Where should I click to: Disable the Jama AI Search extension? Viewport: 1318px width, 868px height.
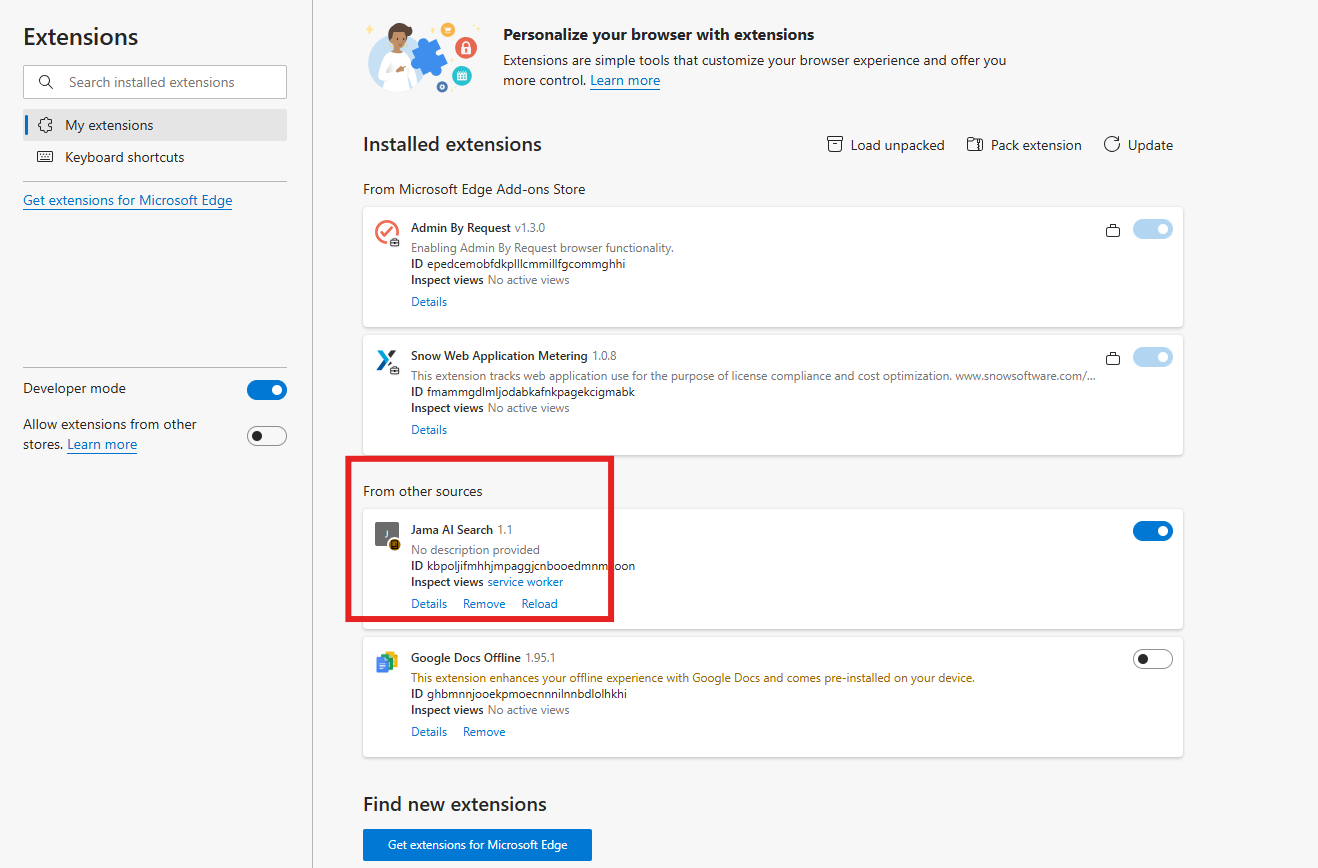pos(1153,531)
